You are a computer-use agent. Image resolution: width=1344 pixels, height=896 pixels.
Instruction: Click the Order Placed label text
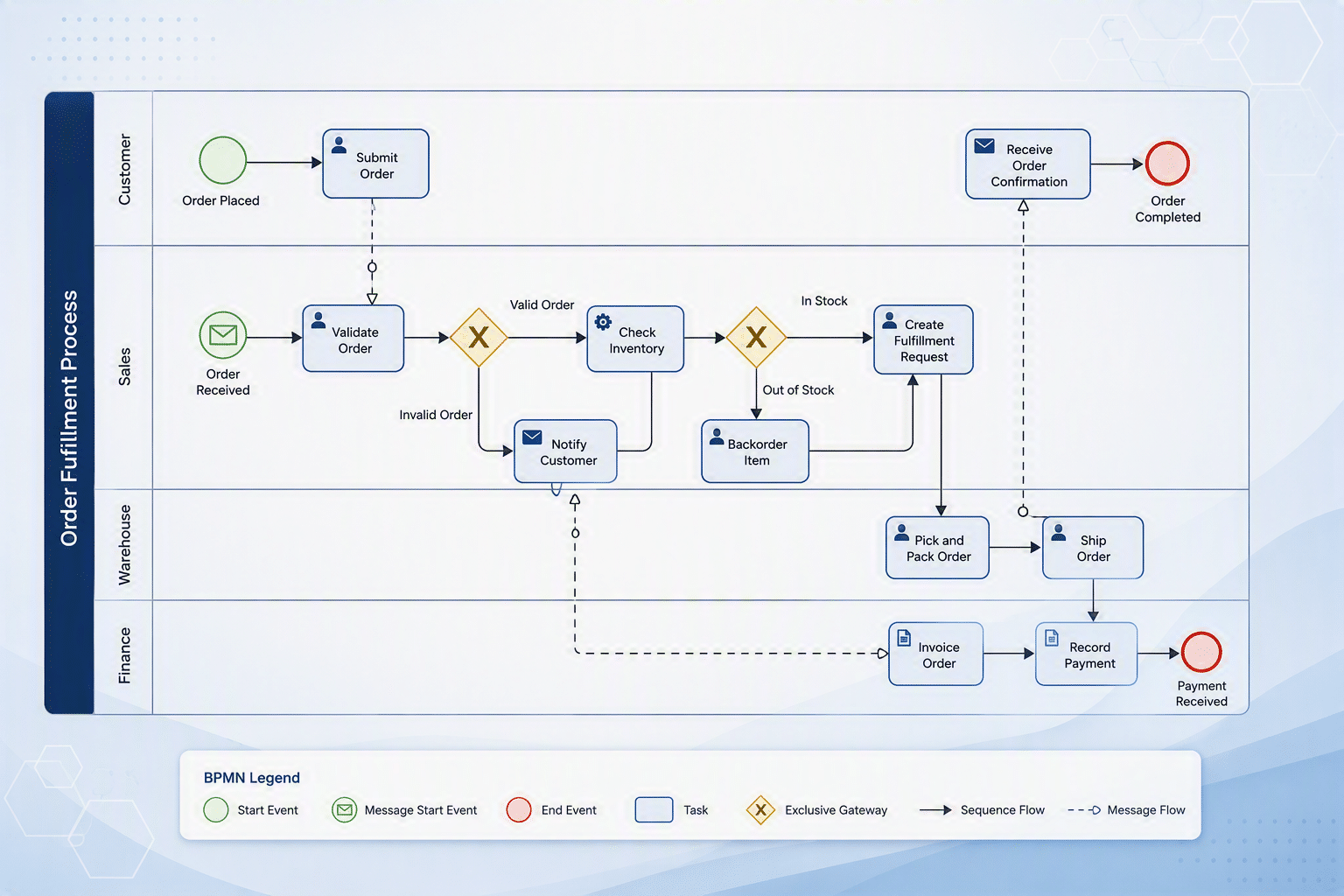pyautogui.click(x=220, y=200)
